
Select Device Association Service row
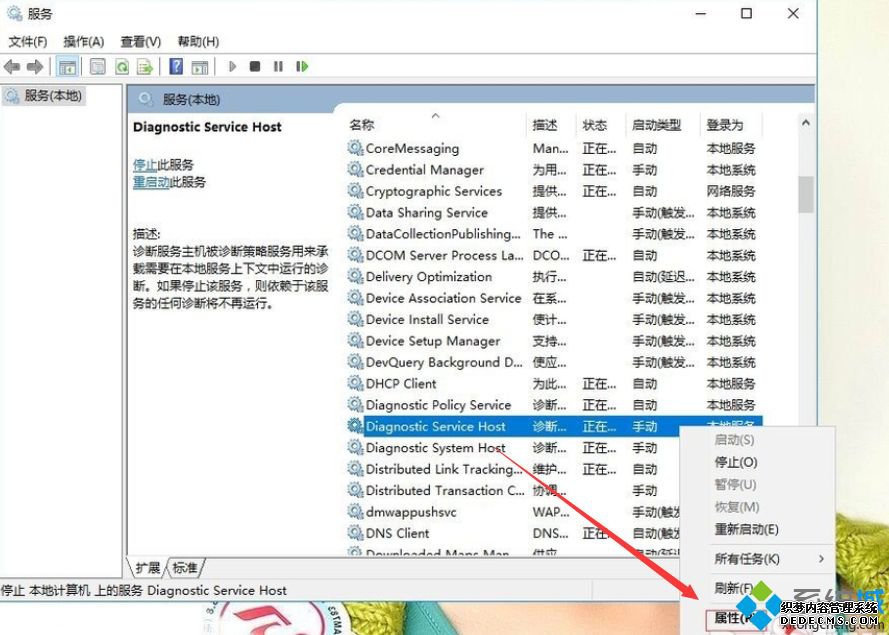(x=554, y=298)
